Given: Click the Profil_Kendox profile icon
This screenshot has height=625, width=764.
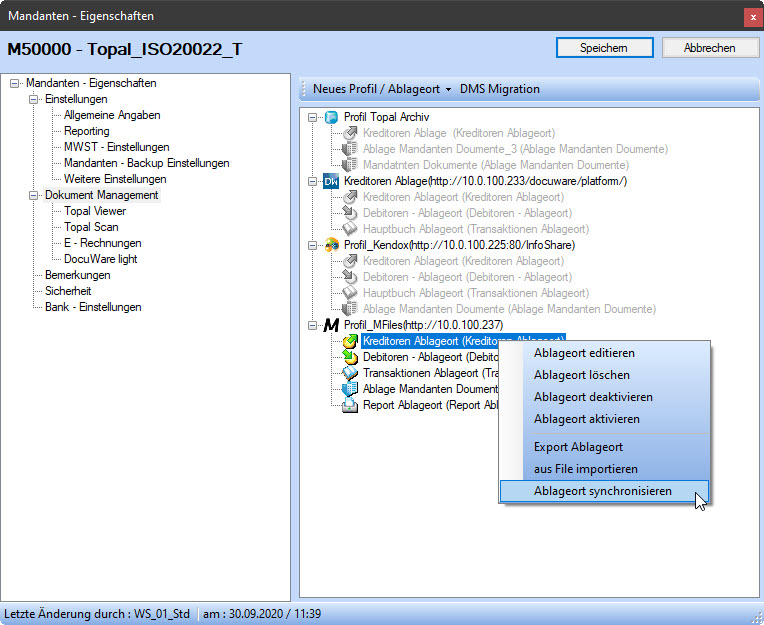Looking at the screenshot, I should (x=332, y=245).
